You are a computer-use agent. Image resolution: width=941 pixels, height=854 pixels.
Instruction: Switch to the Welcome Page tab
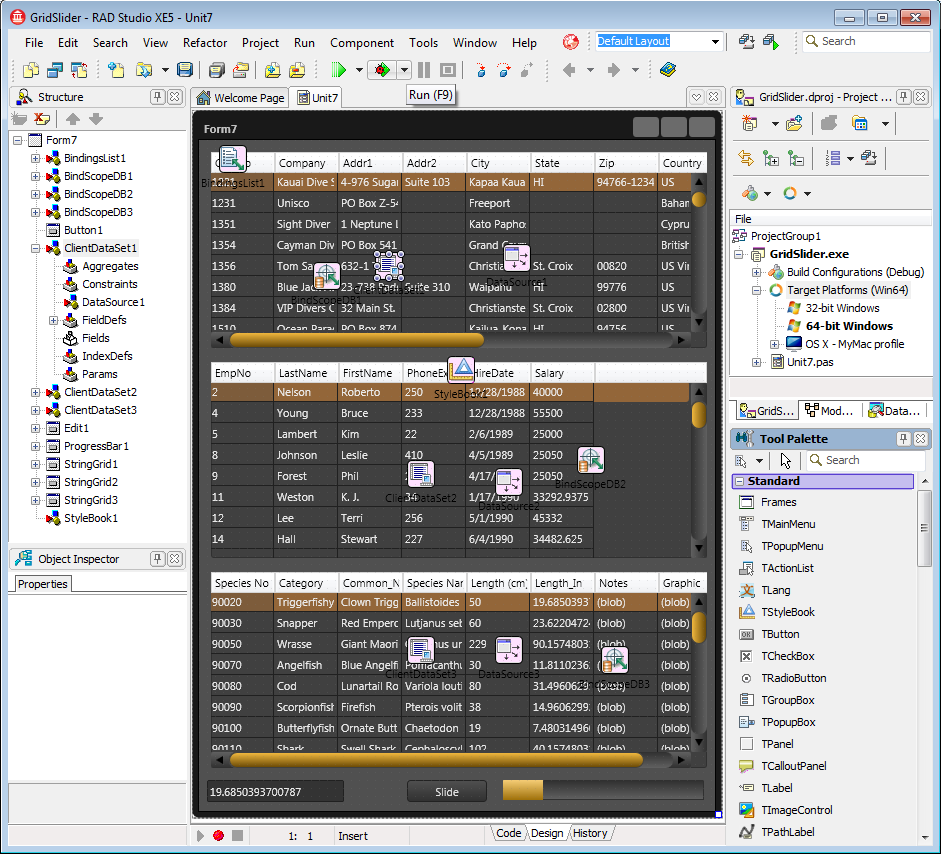click(241, 97)
